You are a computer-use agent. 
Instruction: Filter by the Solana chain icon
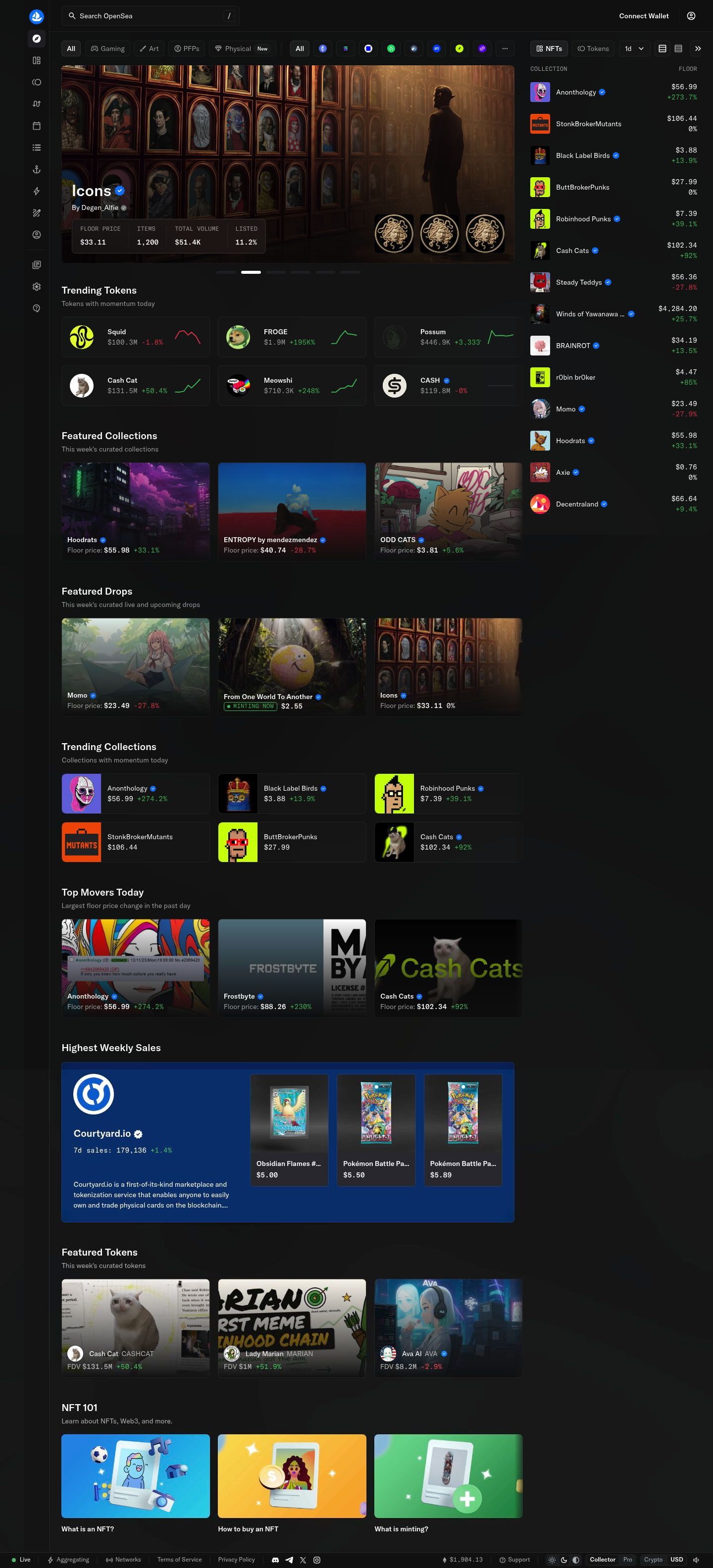tap(345, 49)
